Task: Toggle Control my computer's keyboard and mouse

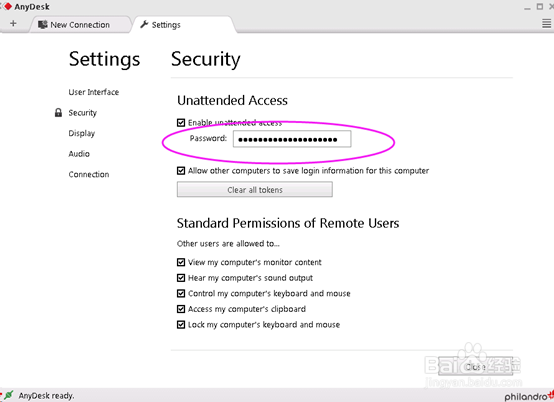Action: (181, 293)
